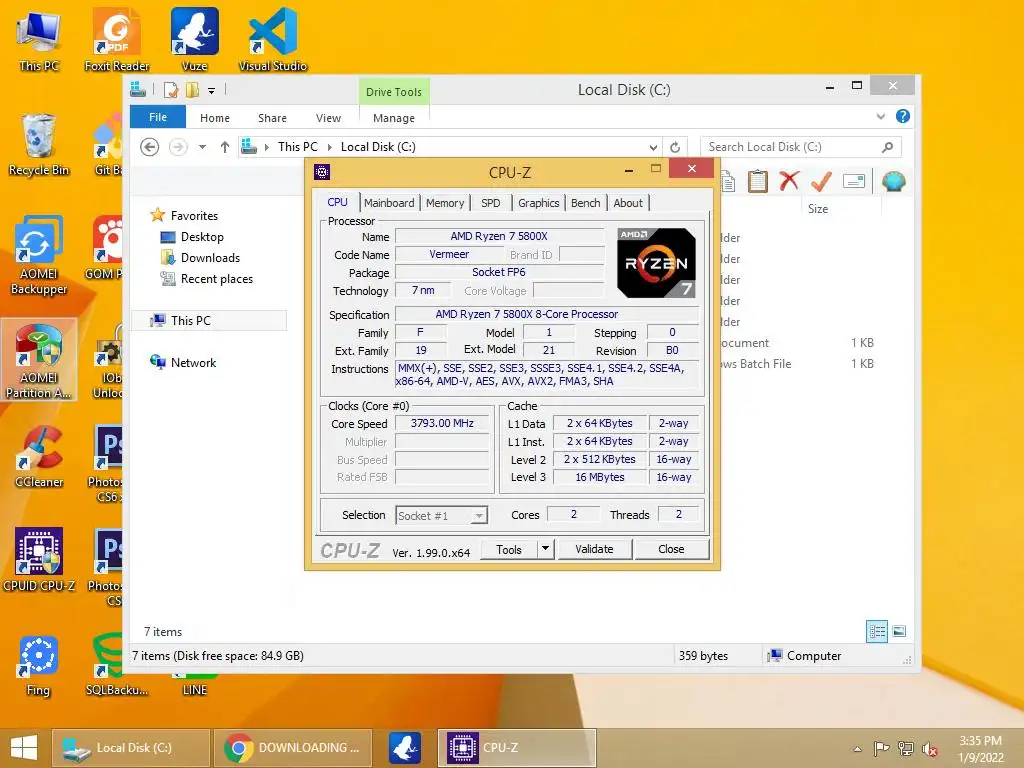This screenshot has width=1024, height=768.
Task: Open the File menu in Explorer
Action: 157,117
